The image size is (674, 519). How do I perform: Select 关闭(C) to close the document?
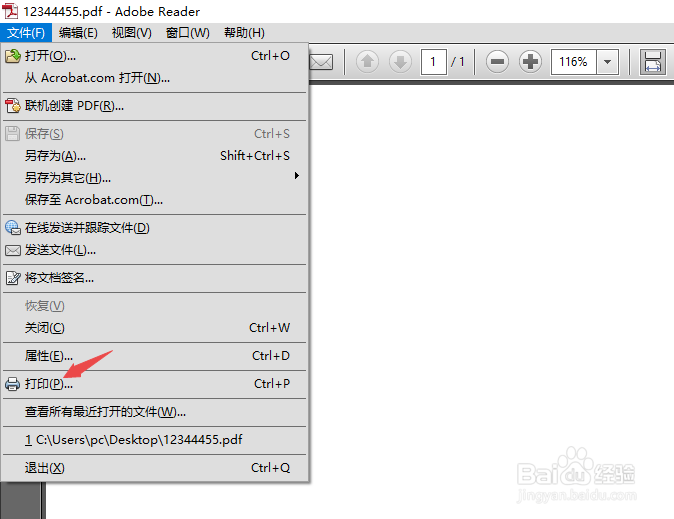[x=155, y=328]
